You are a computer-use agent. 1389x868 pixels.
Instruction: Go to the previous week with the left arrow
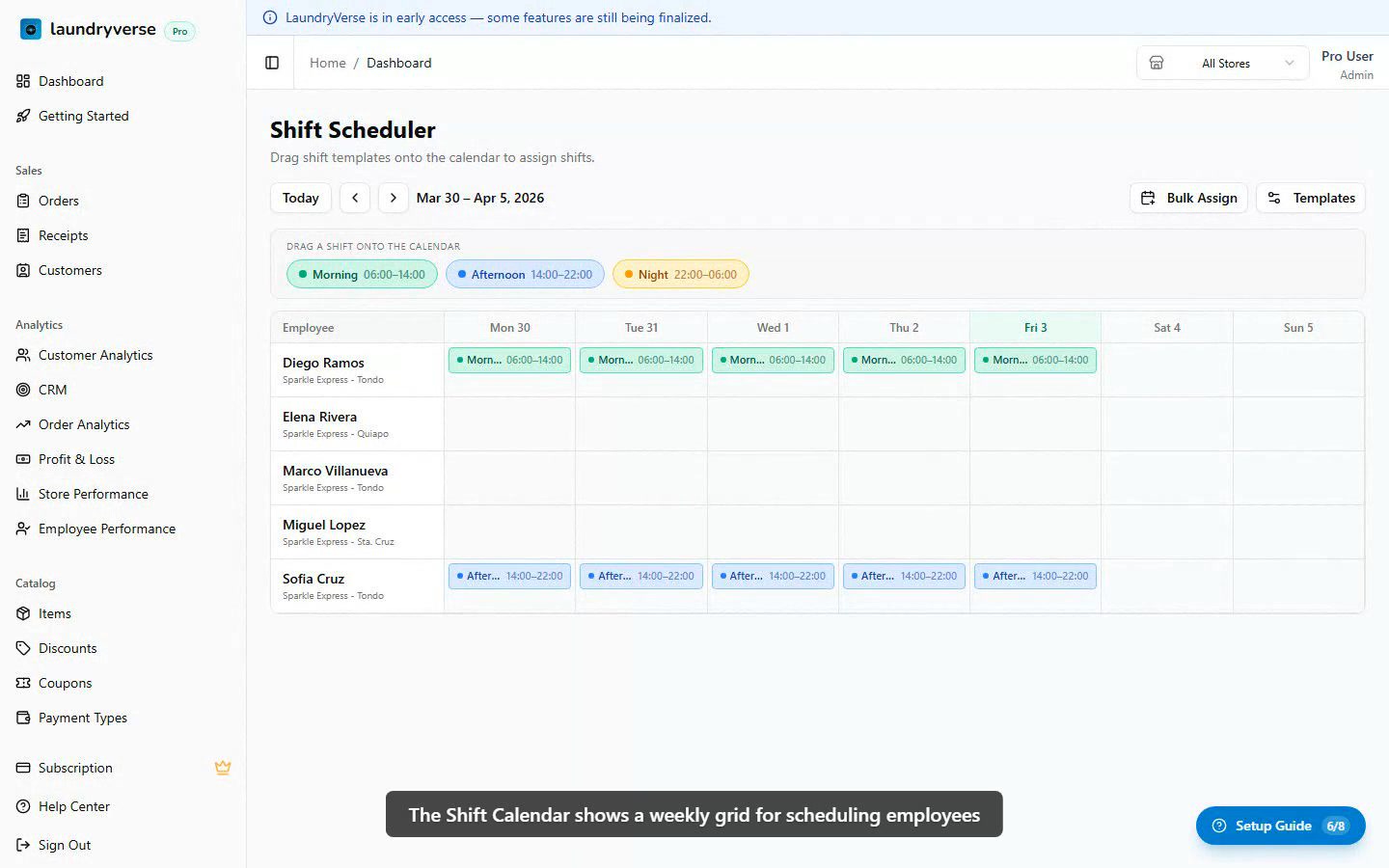coord(354,198)
